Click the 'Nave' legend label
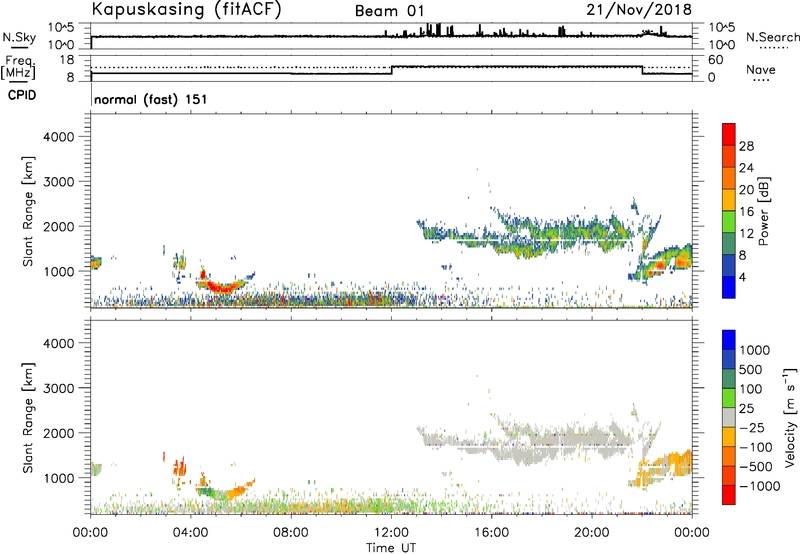800x554 pixels. (761, 69)
